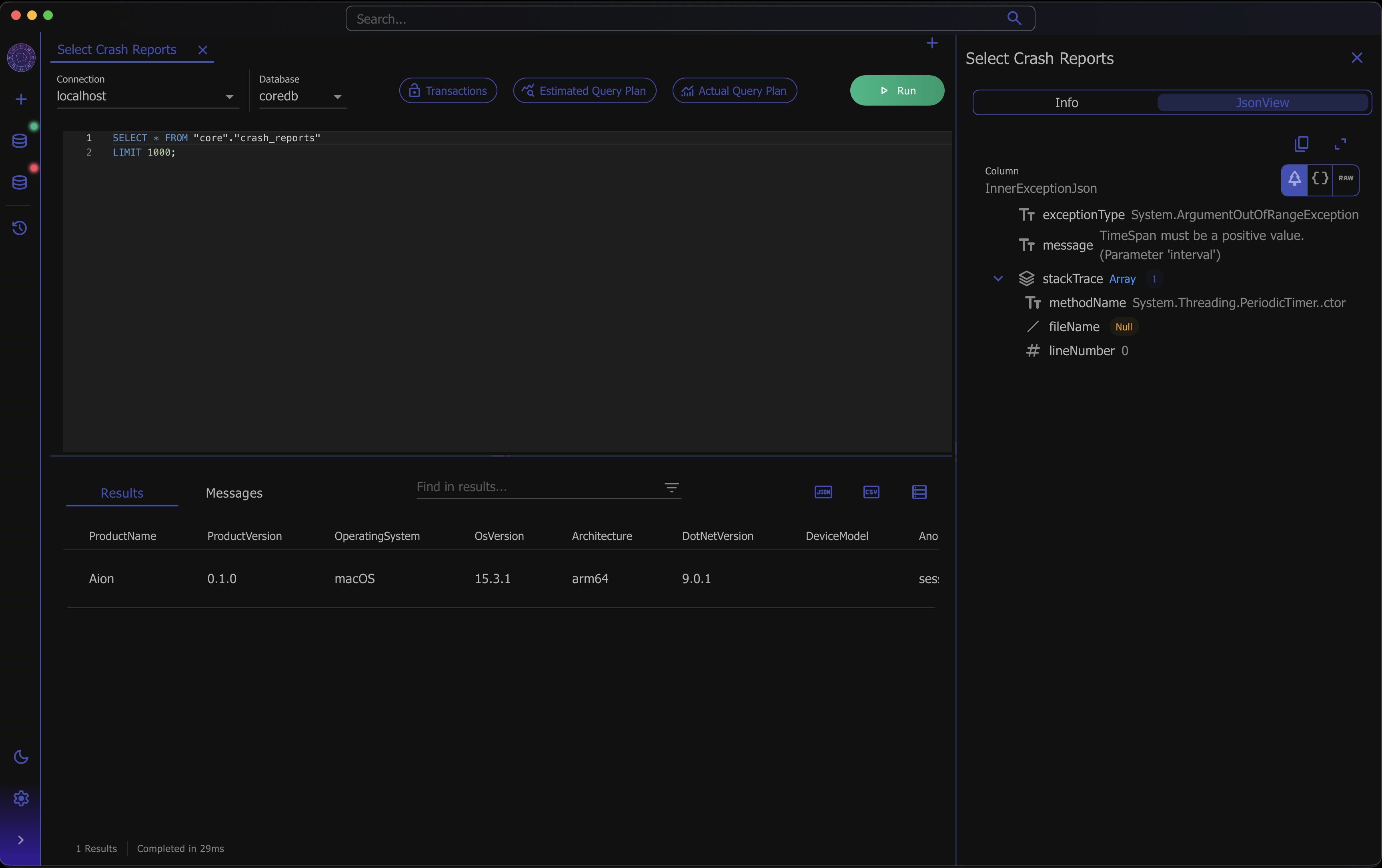Viewport: 1382px width, 868px height.
Task: Expand the sidebar with the bottom chevron
Action: point(21,840)
